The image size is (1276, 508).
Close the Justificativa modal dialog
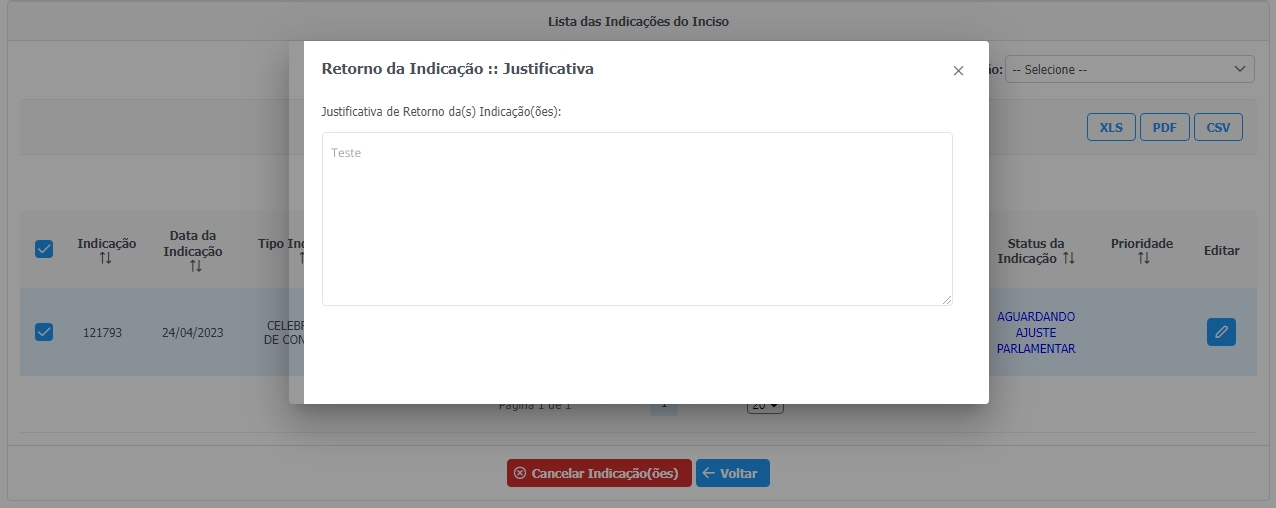point(958,71)
